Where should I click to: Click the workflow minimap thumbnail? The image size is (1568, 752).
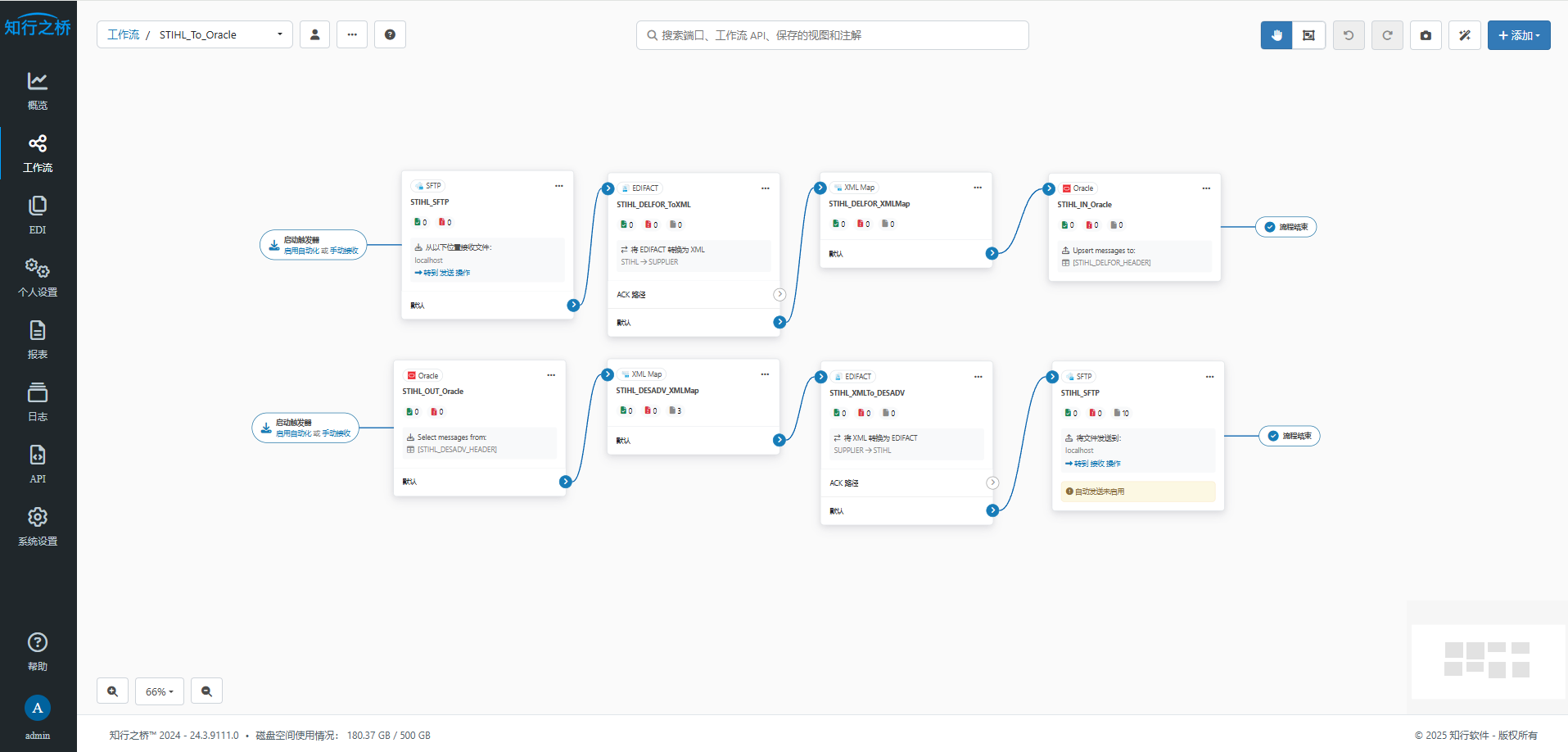(x=1487, y=660)
